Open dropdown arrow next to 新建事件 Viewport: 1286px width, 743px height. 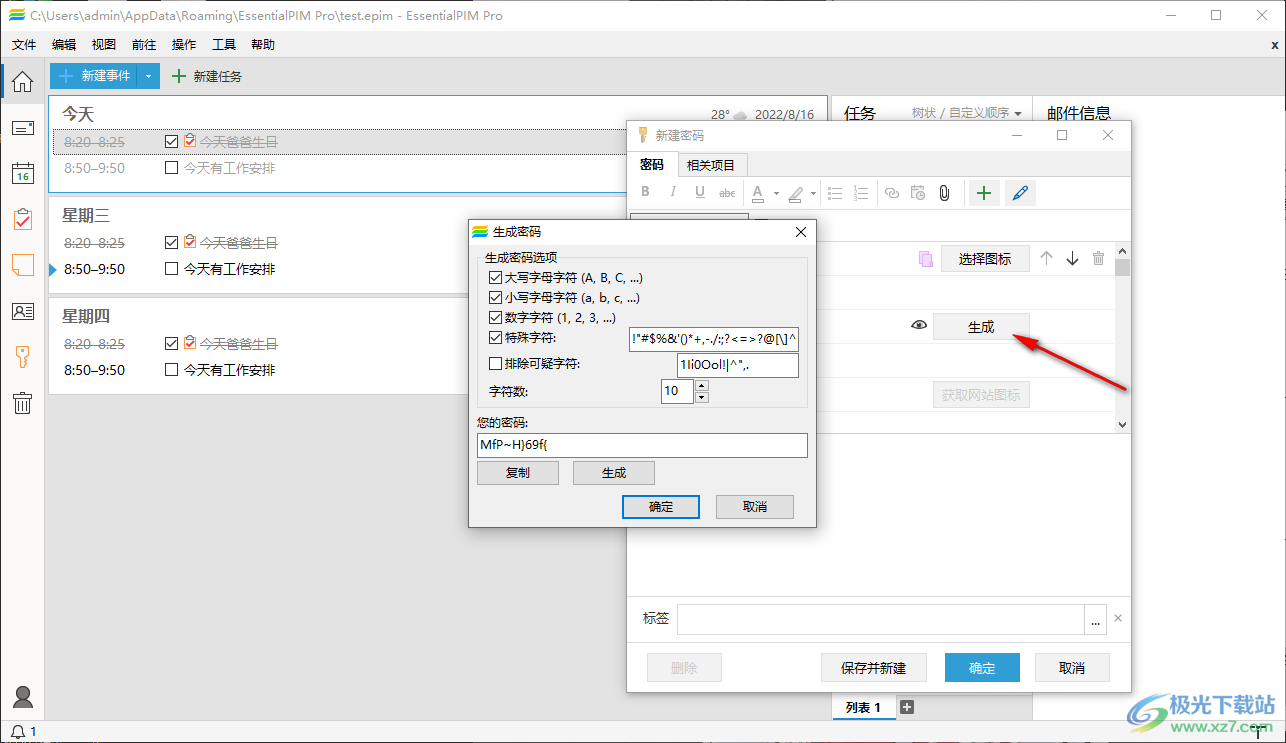pyautogui.click(x=148, y=76)
